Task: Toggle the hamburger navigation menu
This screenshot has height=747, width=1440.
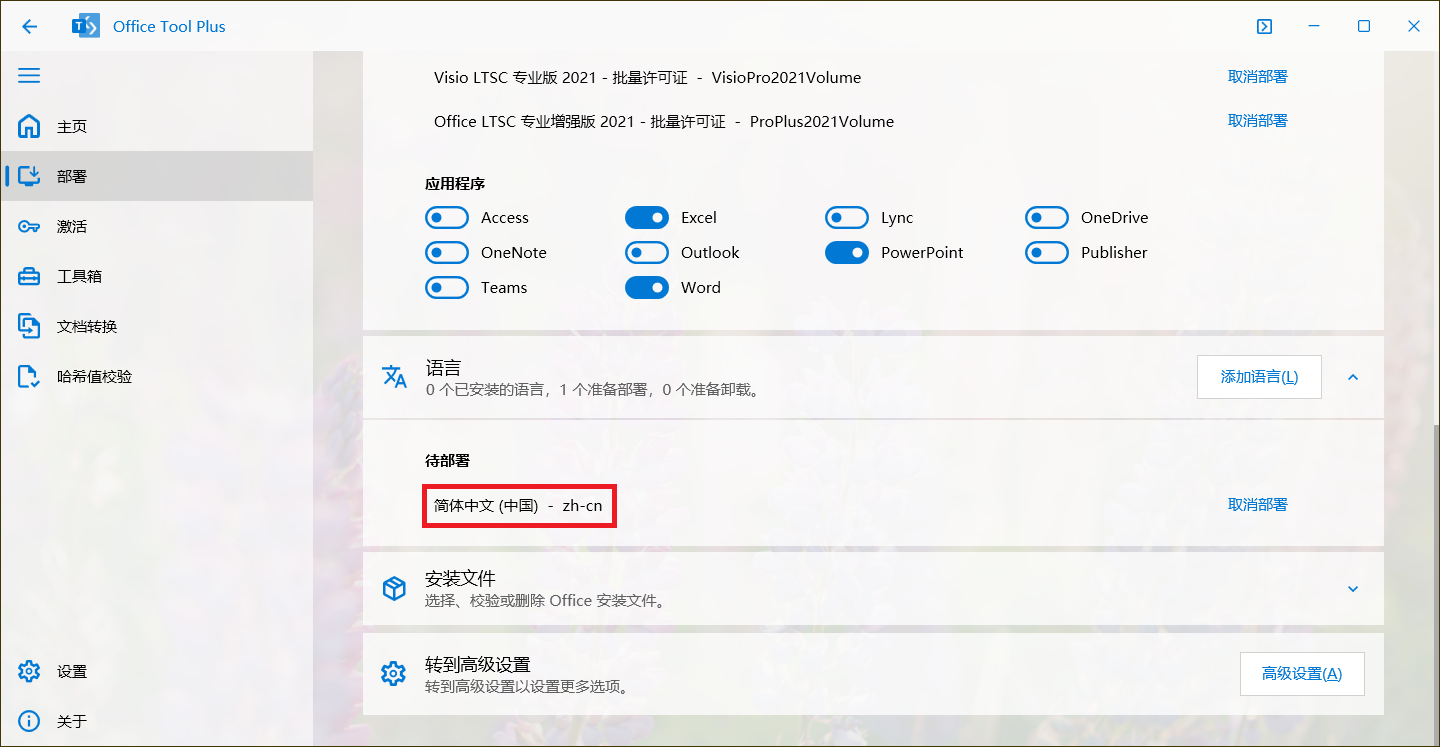Action: (x=29, y=76)
